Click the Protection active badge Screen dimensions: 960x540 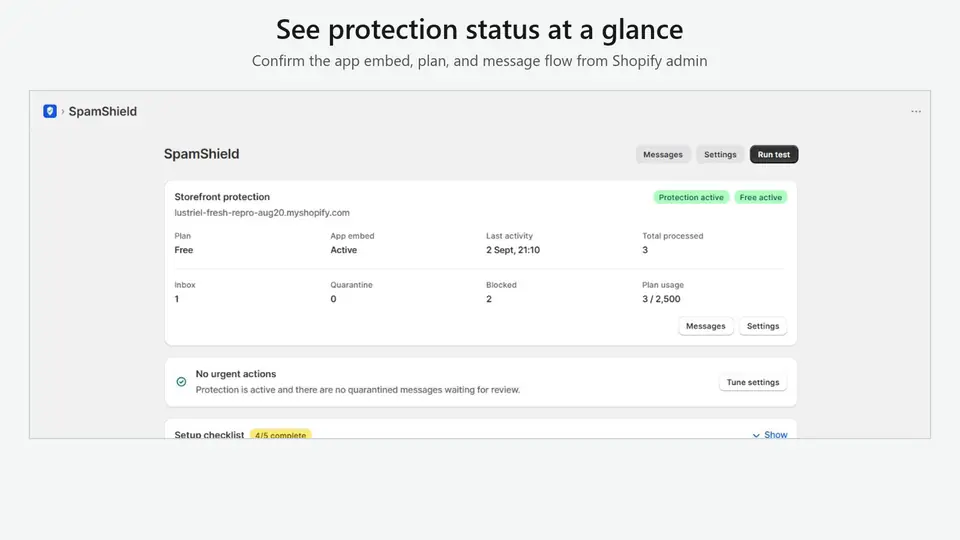point(691,197)
